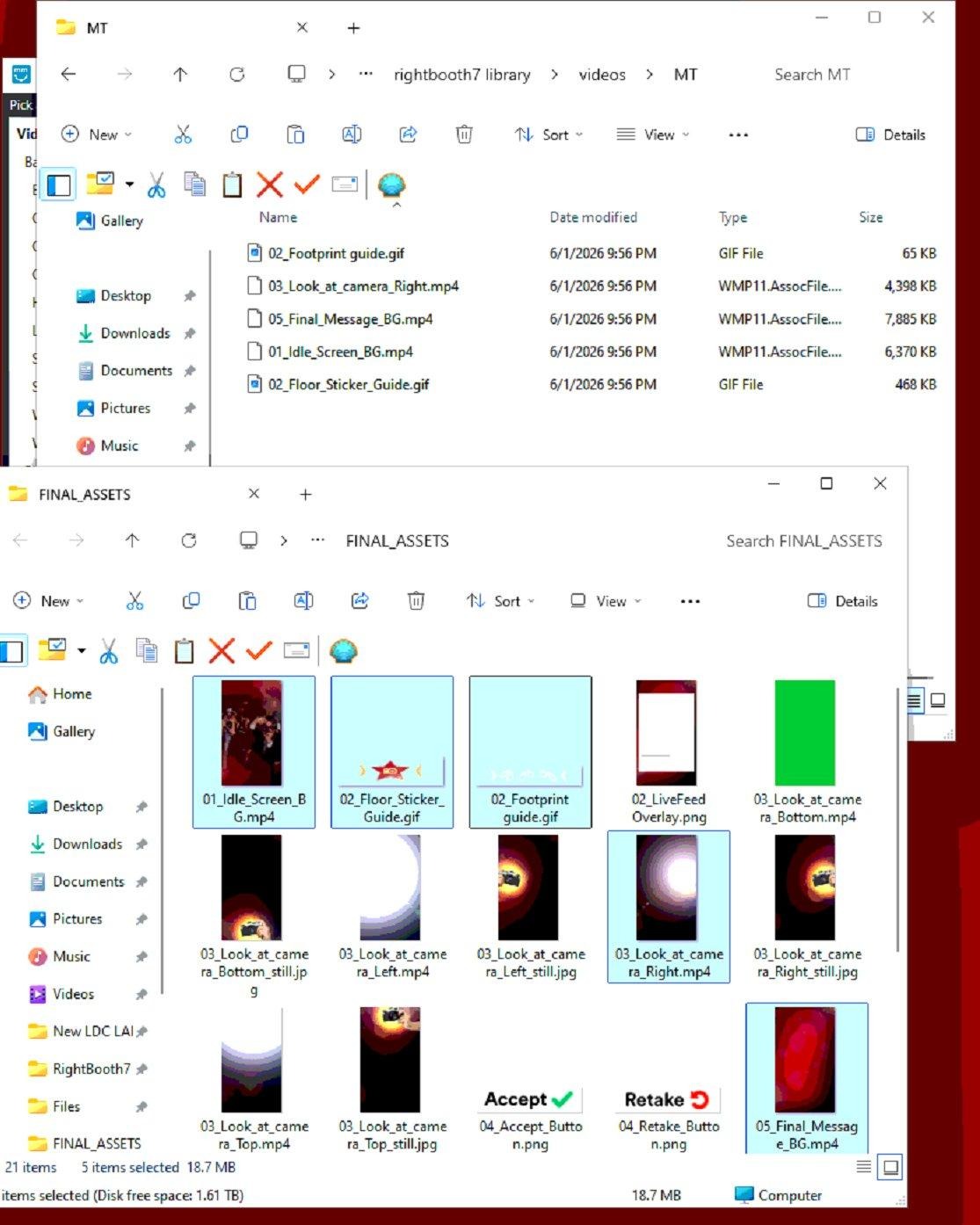
Task: Toggle Details pane in FINAL_ASSETS window
Action: click(842, 601)
